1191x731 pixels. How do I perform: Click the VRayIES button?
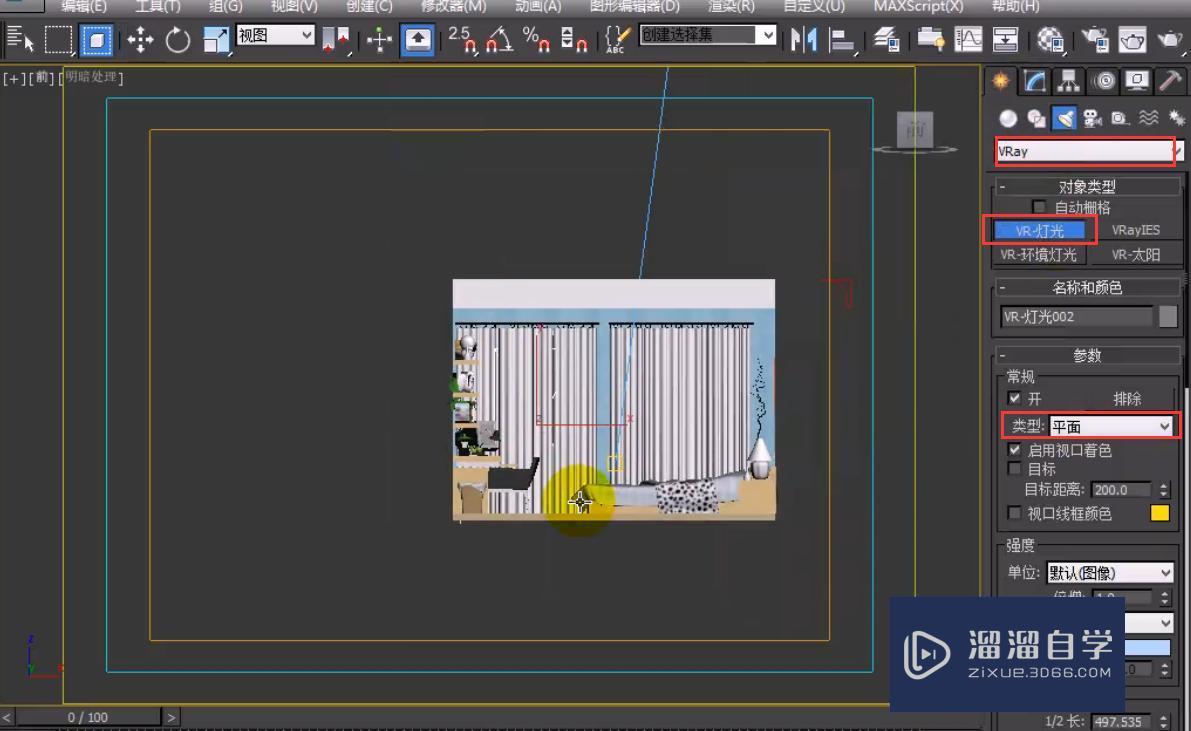click(1136, 230)
